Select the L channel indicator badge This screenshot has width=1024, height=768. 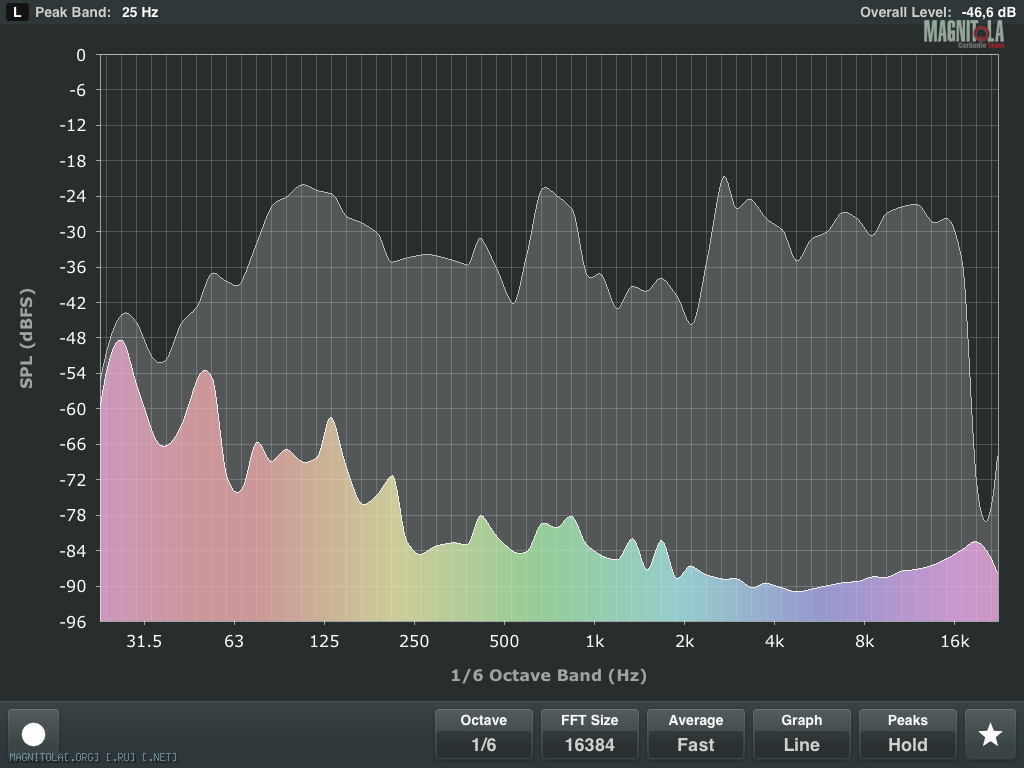point(18,13)
